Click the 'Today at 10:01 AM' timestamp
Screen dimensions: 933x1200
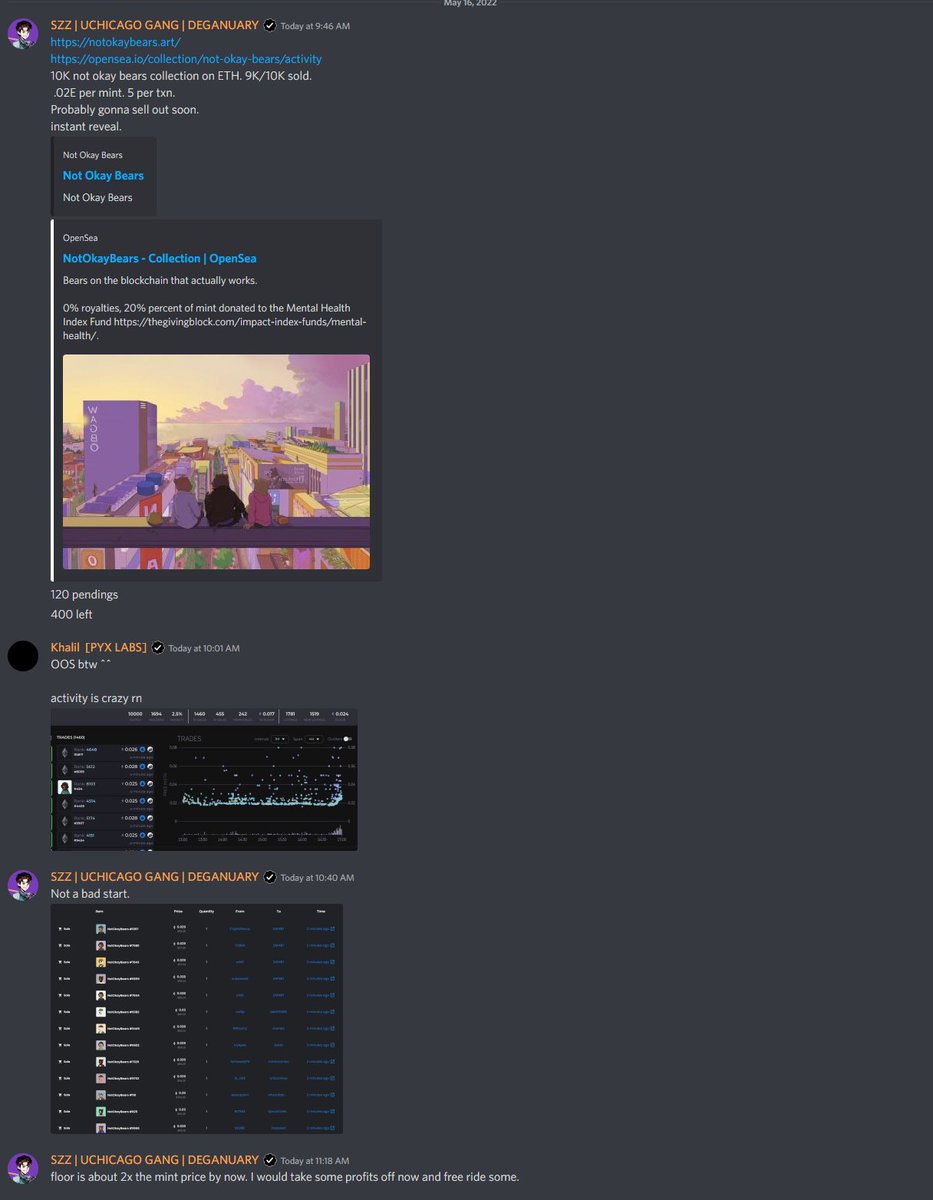204,649
